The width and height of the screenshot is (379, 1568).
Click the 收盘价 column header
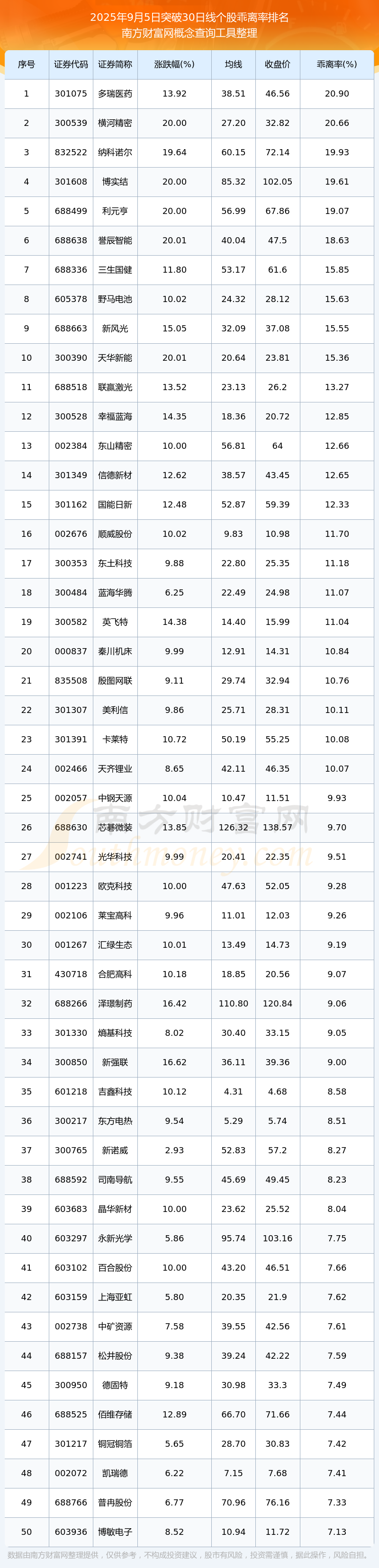coord(277,64)
